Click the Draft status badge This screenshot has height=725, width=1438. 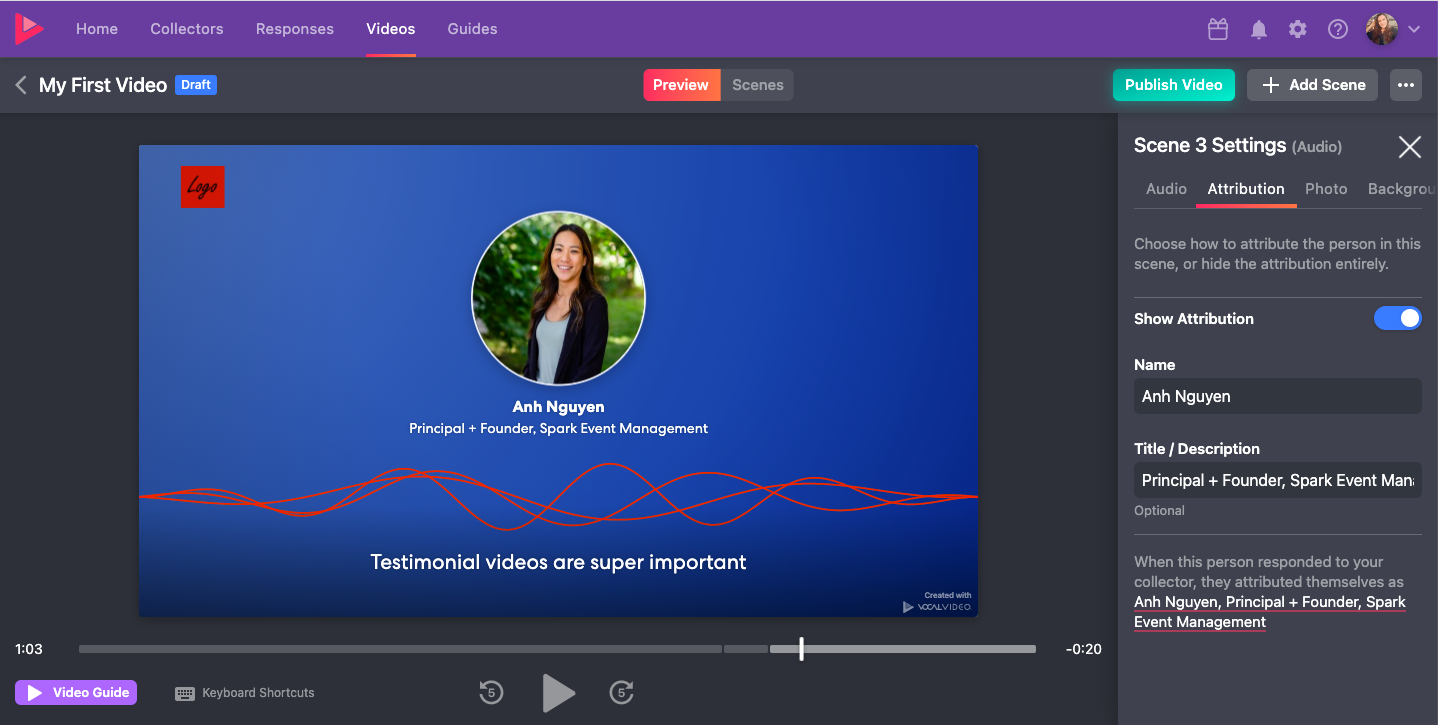point(196,85)
